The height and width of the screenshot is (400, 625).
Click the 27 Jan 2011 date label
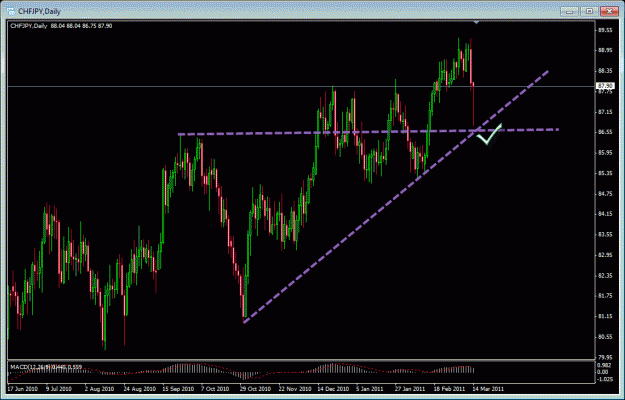click(410, 389)
